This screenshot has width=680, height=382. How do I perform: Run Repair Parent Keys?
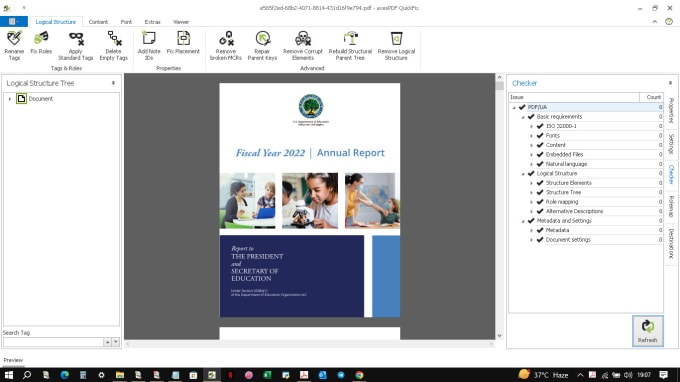coord(262,45)
